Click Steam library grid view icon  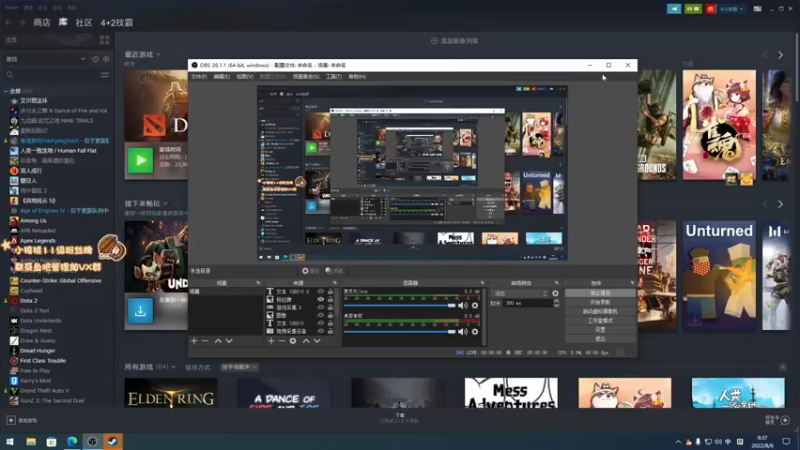(x=105, y=40)
